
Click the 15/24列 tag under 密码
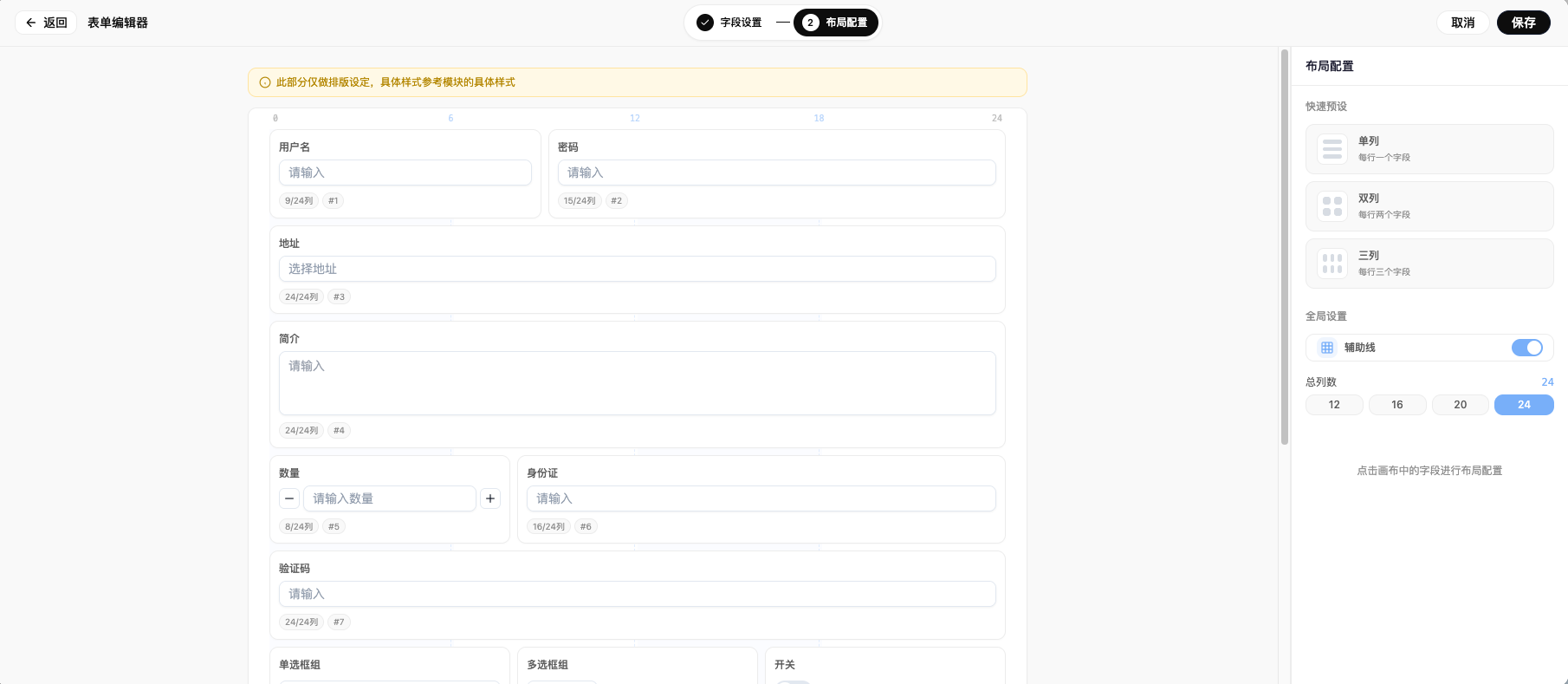pos(580,201)
